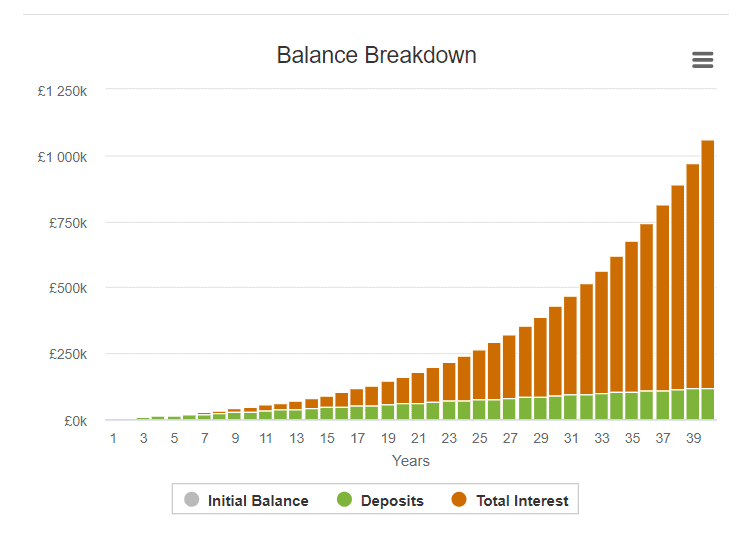Click the gray Initial Balance legend dot
The image size is (737, 535).
[192, 500]
